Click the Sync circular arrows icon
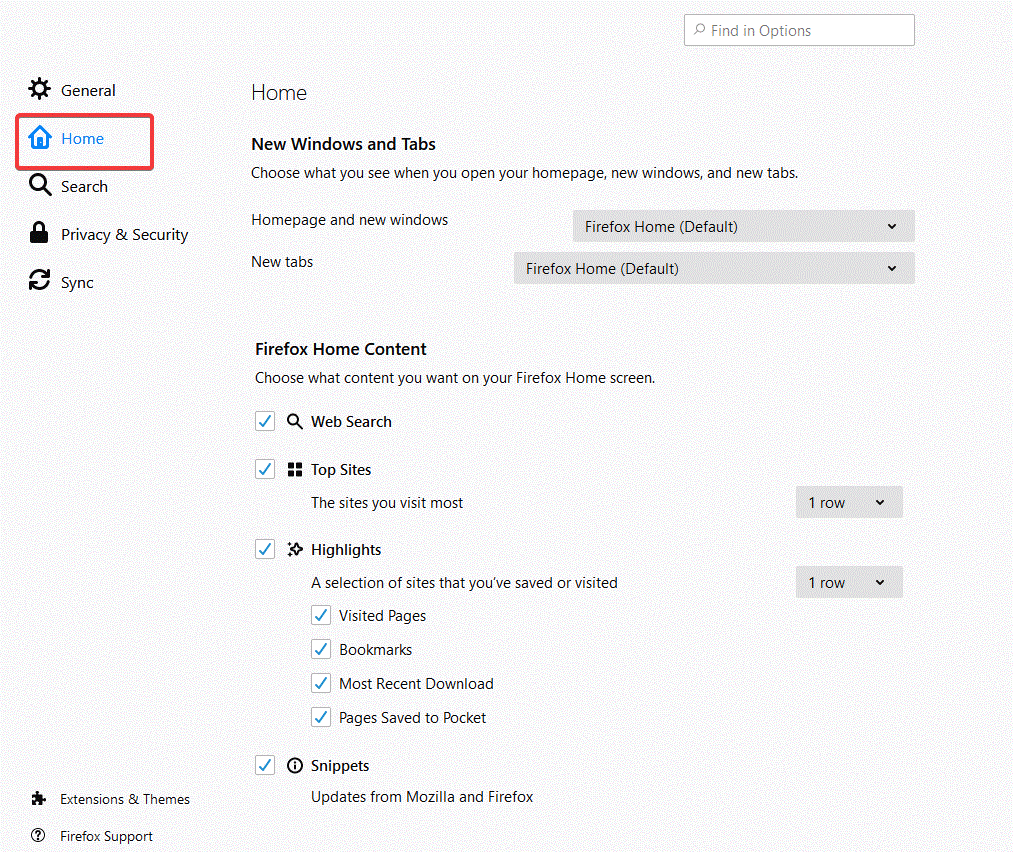The height and width of the screenshot is (852, 1013). pos(38,281)
